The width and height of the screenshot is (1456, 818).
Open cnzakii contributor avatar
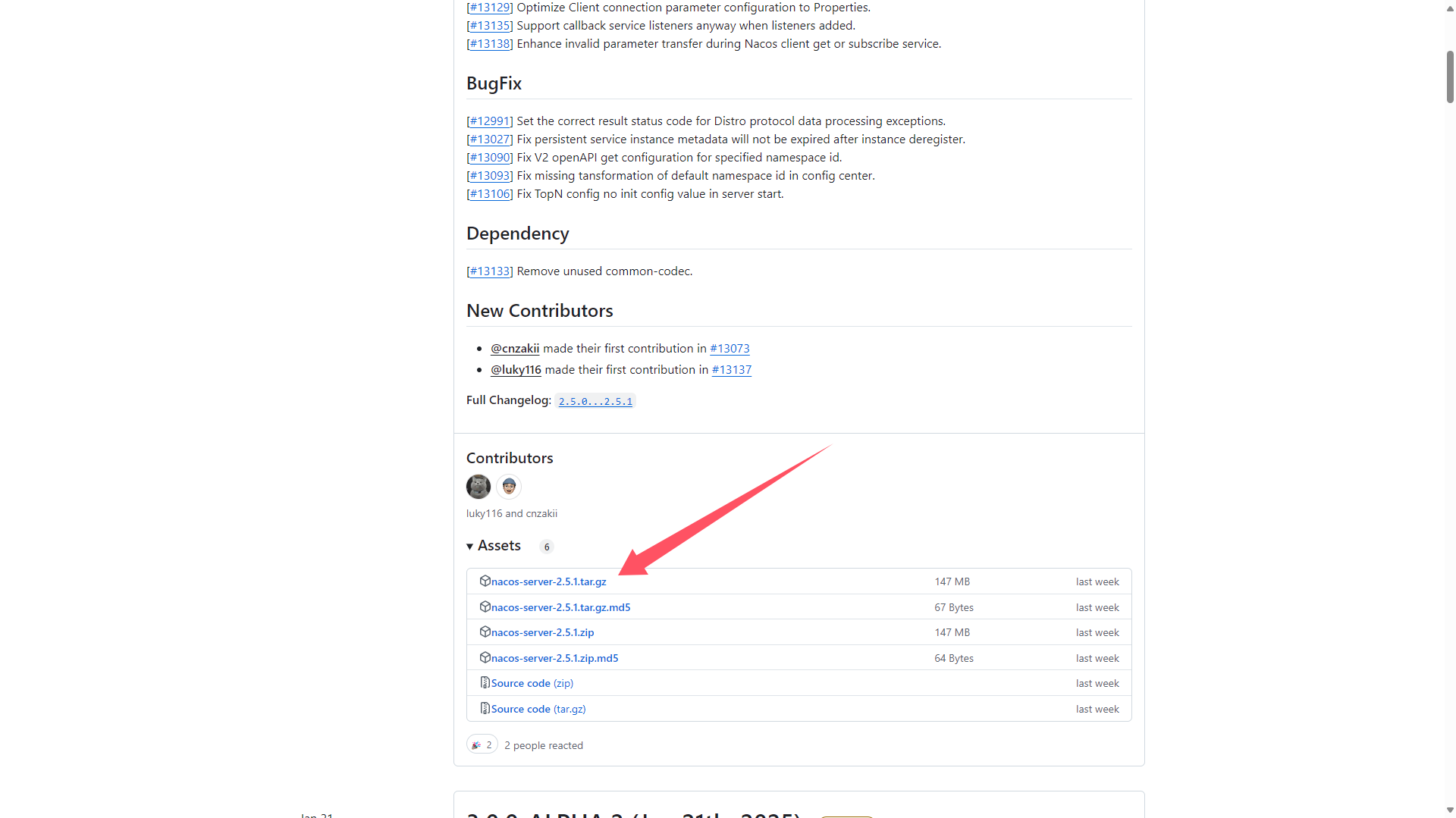click(x=509, y=487)
